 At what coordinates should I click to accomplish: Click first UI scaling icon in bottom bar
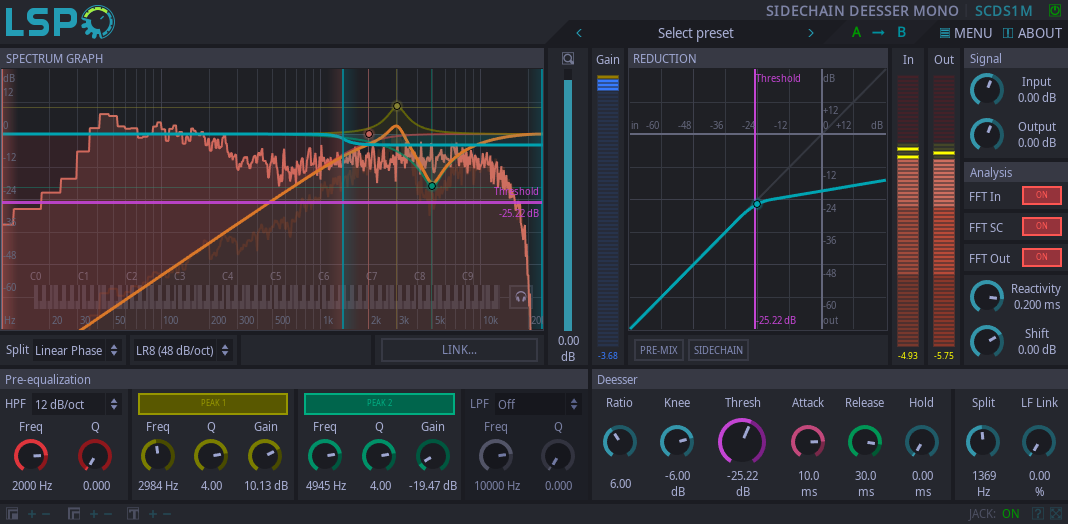click(x=12, y=513)
